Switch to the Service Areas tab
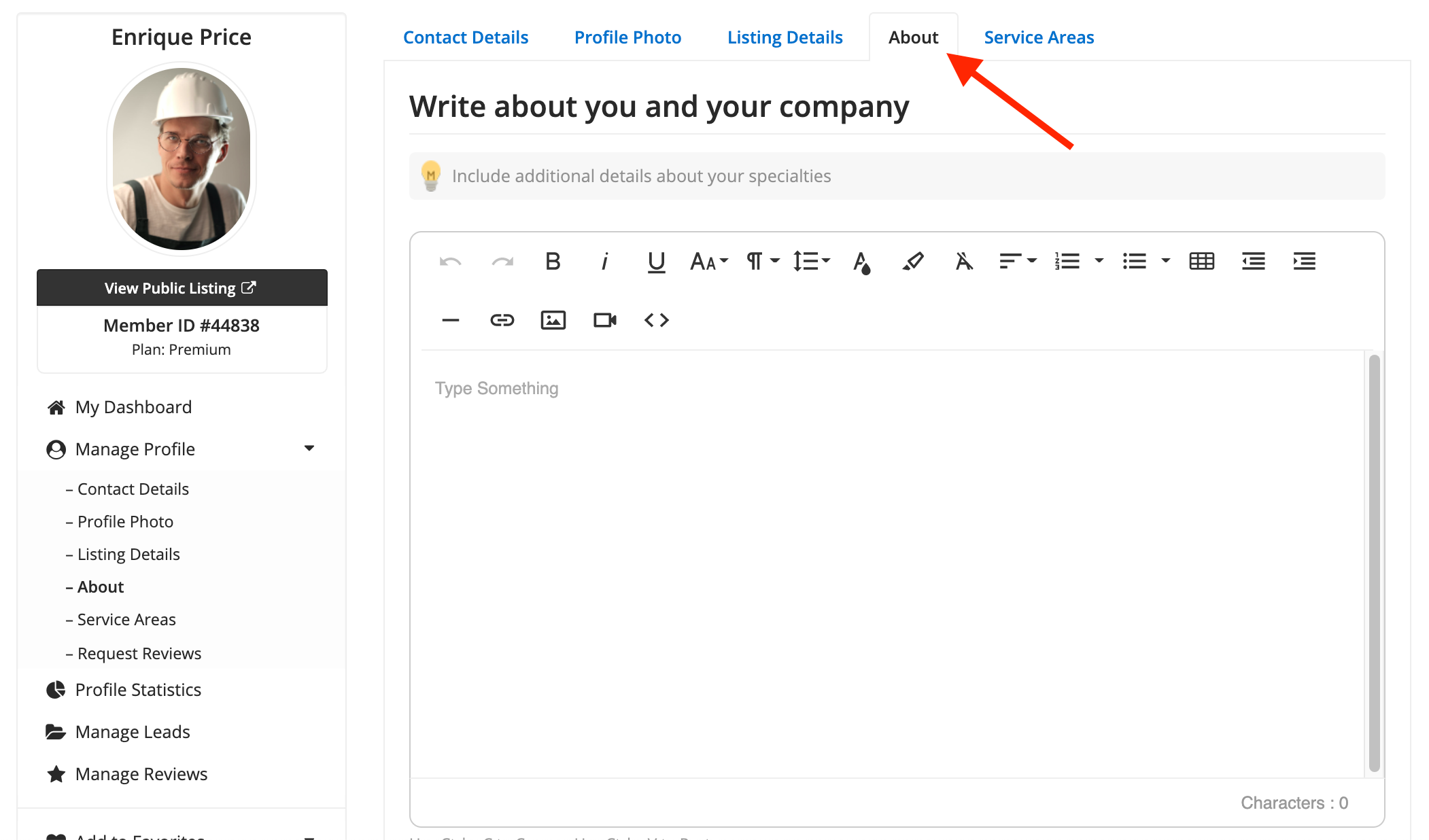The height and width of the screenshot is (840, 1429). [1038, 37]
